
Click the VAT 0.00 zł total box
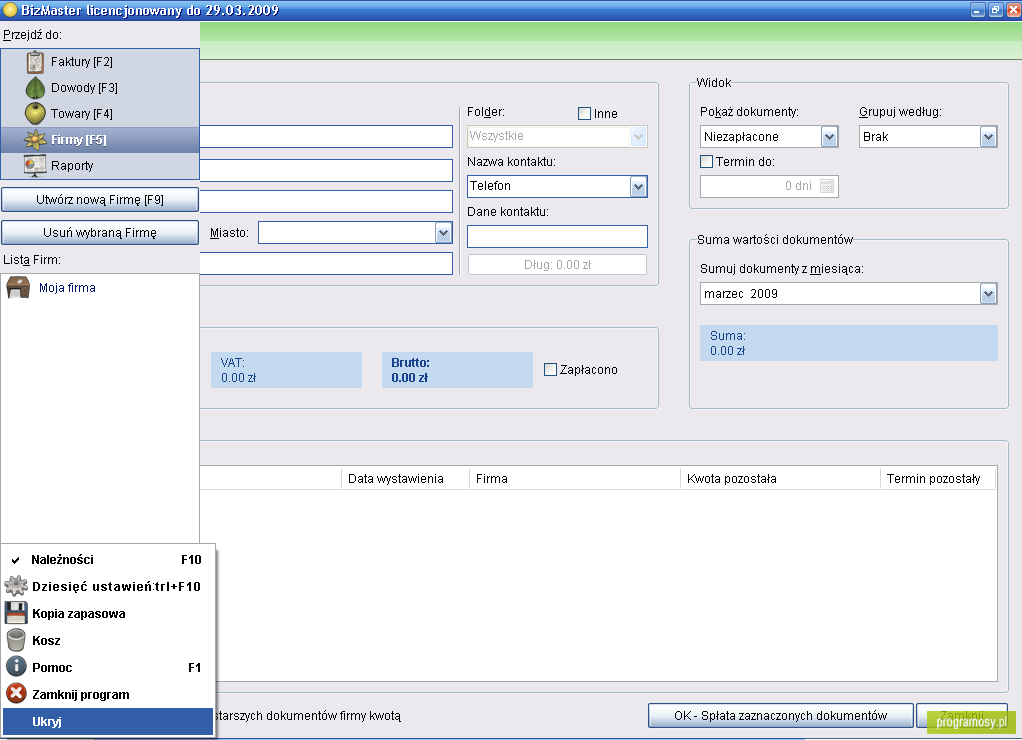coord(286,370)
